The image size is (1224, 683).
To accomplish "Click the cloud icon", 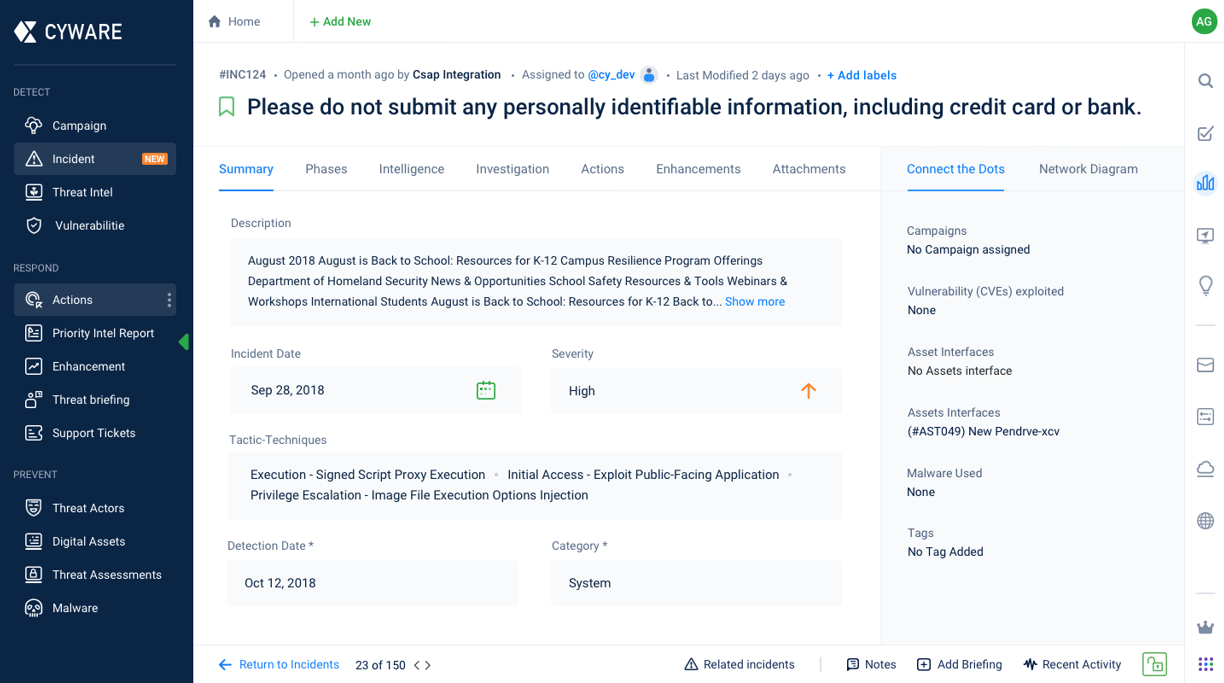I will coord(1205,469).
